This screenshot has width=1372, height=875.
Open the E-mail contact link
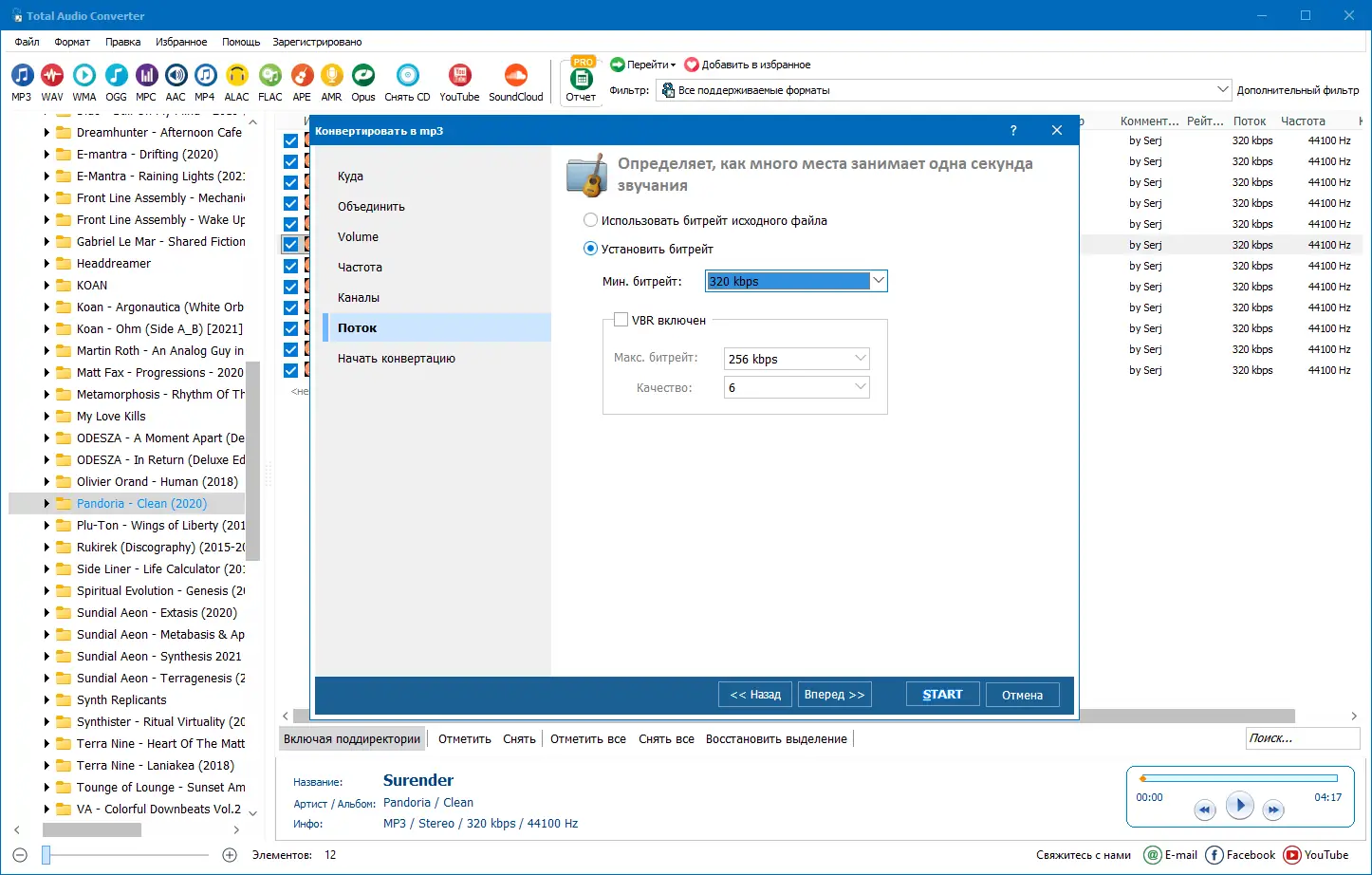click(x=1171, y=855)
